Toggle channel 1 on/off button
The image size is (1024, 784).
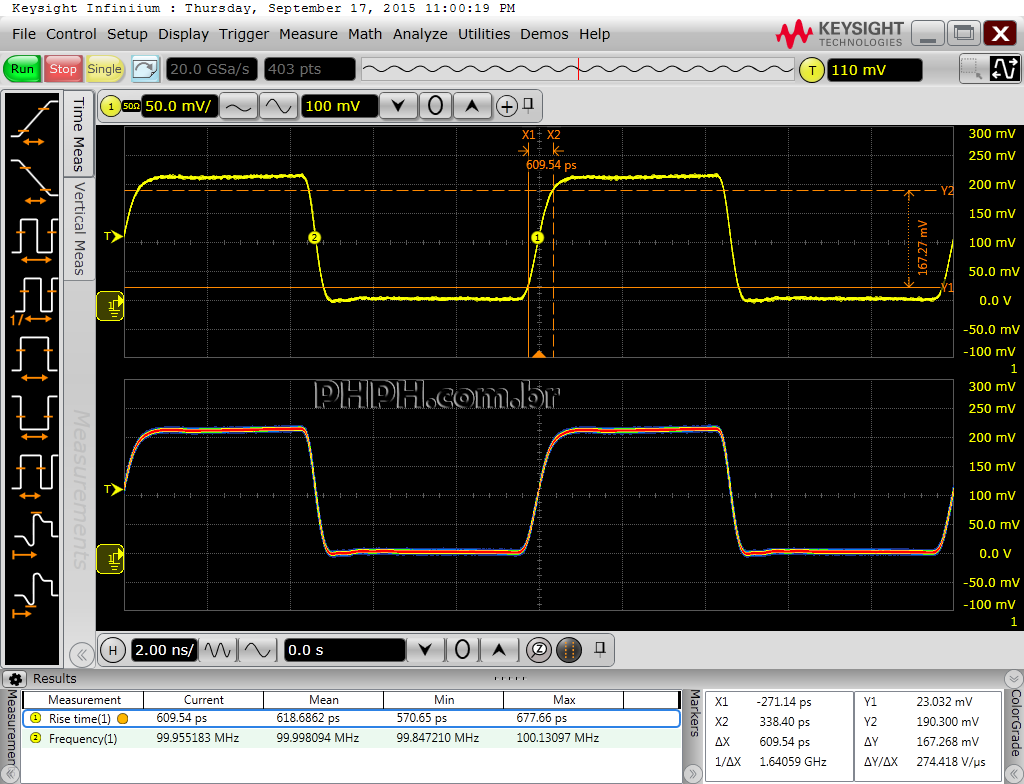108,106
